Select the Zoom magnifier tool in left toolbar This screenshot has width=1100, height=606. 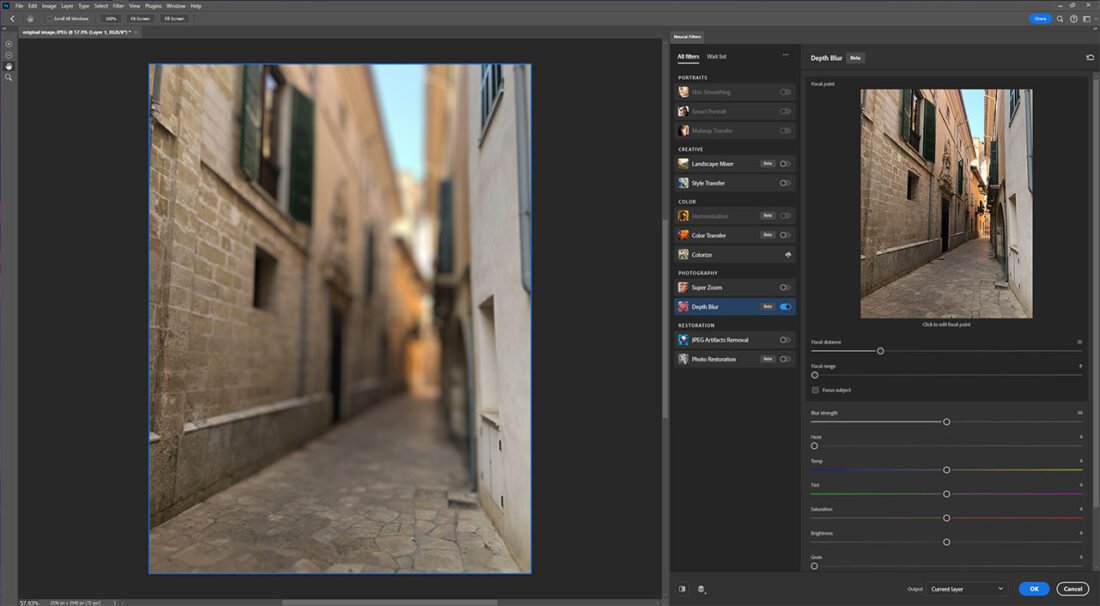coord(8,78)
